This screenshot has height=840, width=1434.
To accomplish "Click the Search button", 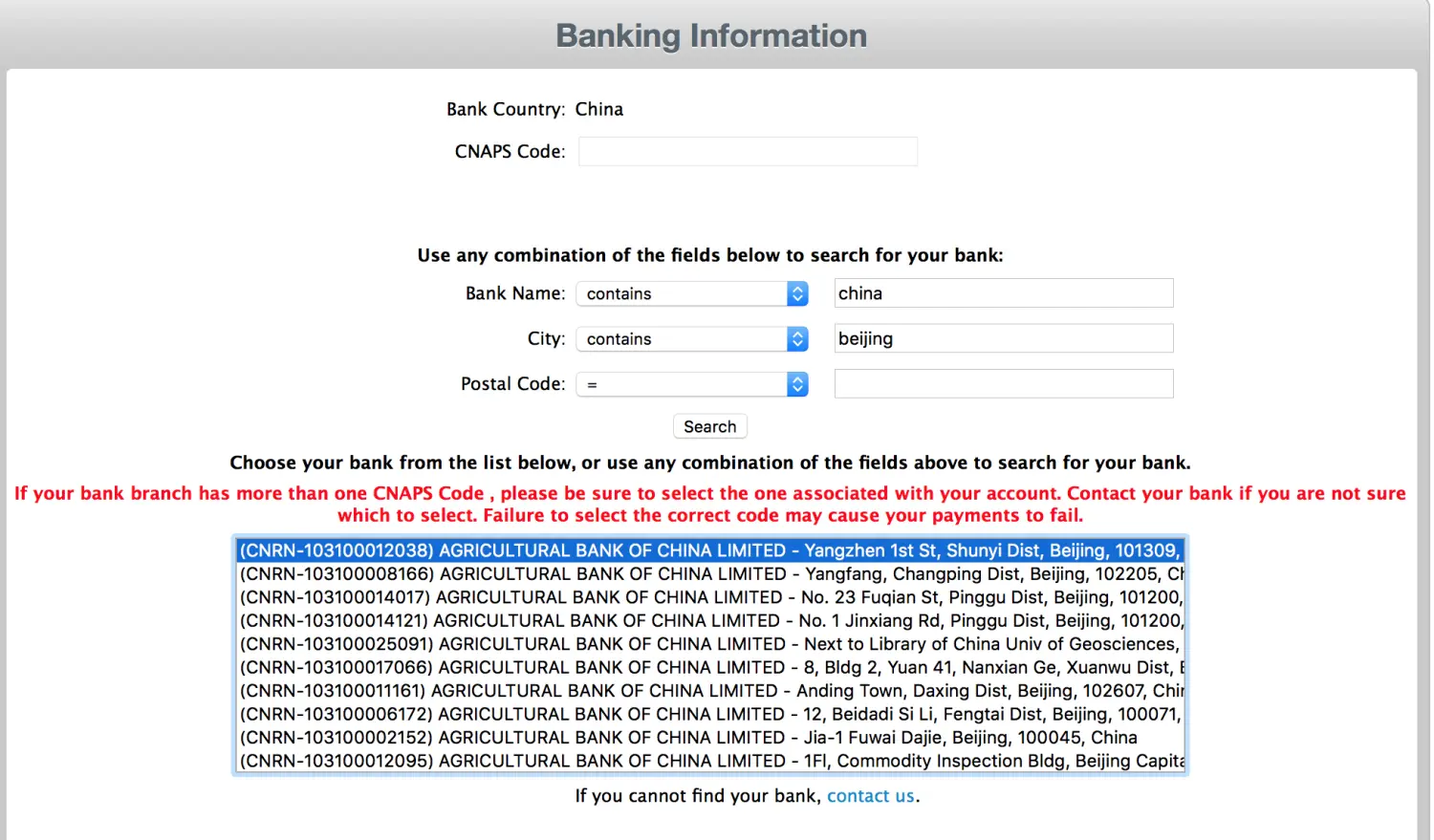I will 710,426.
